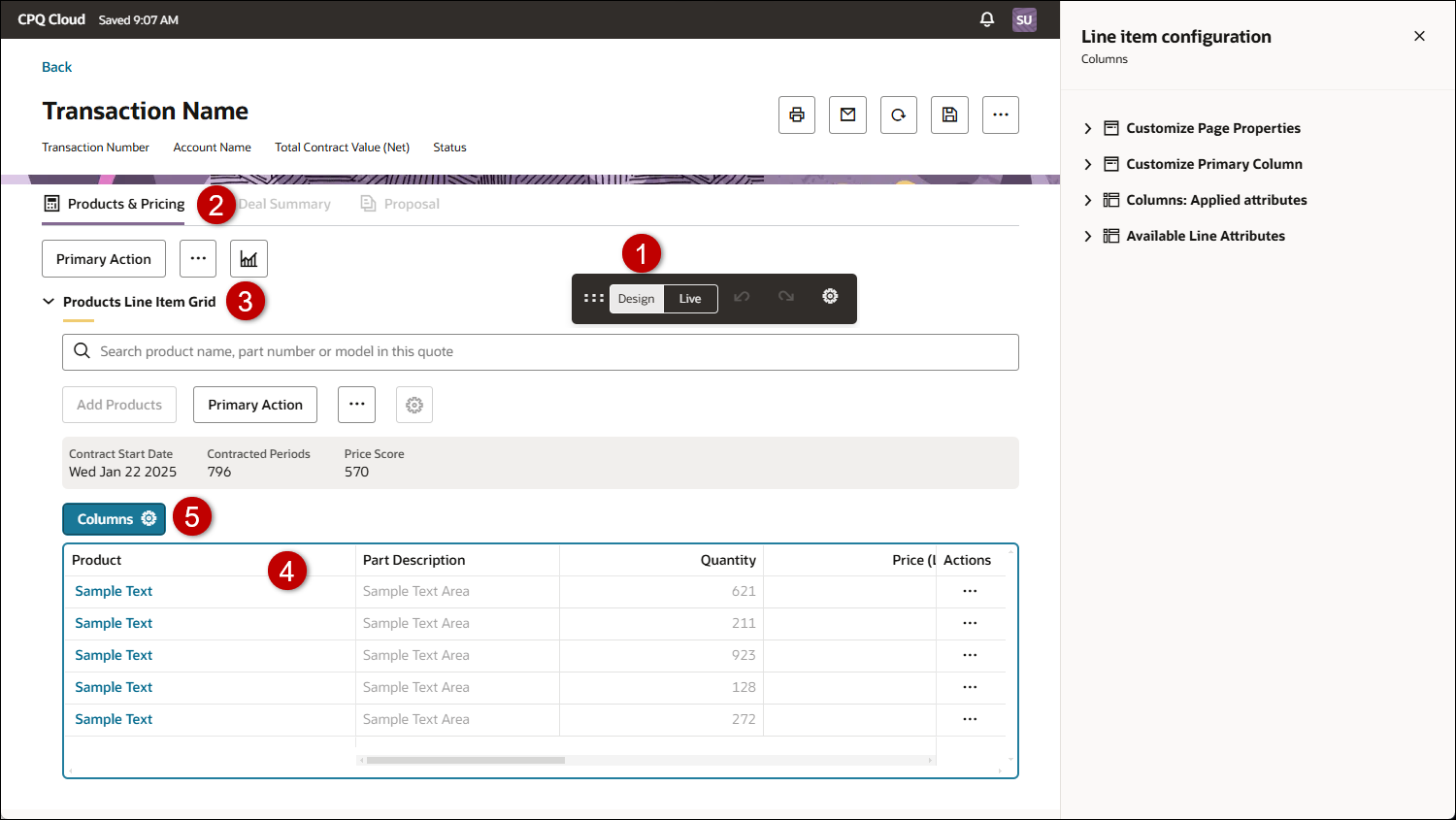Click the Columns button above the grid

(x=114, y=518)
